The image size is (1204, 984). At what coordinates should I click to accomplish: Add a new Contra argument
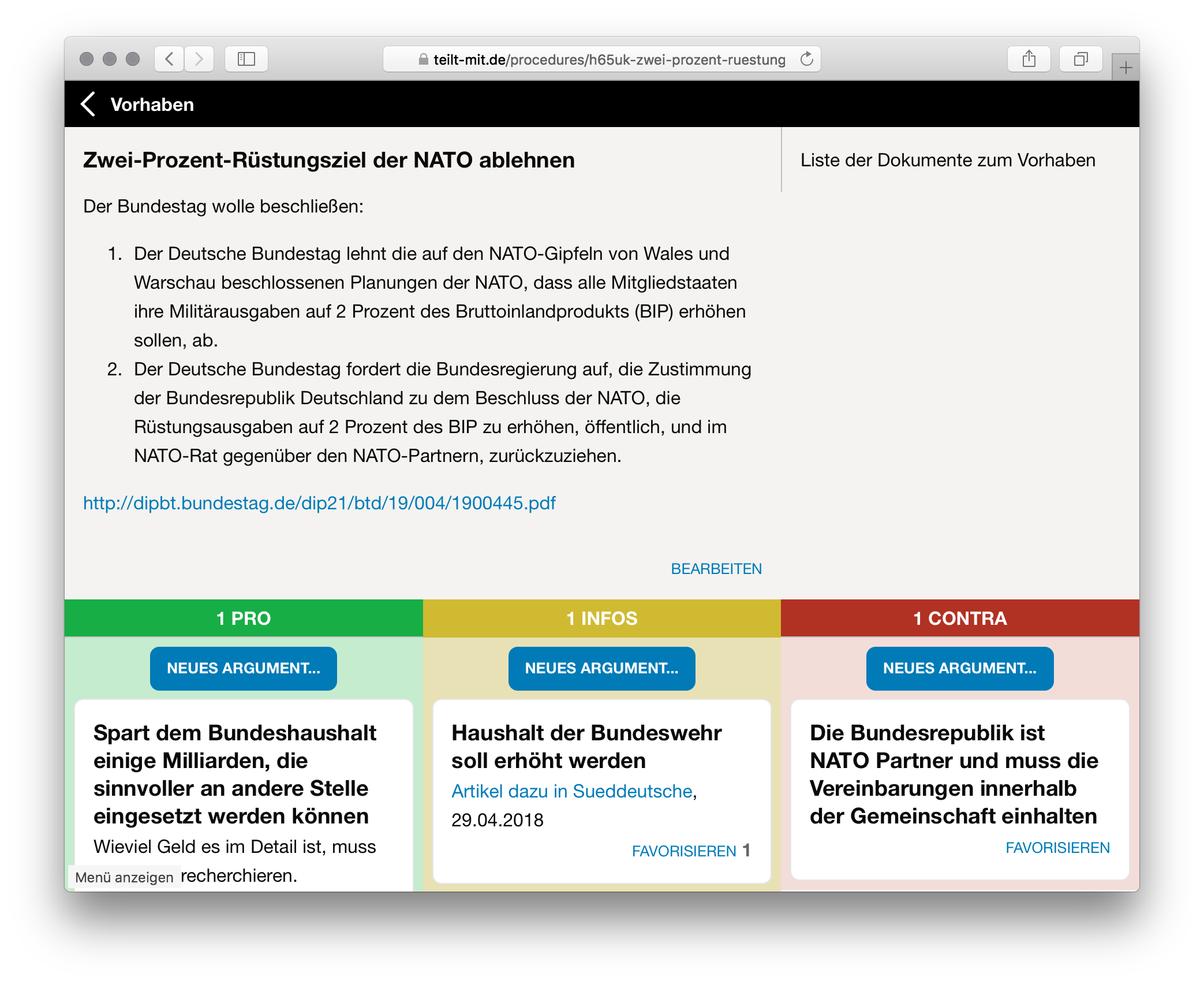[959, 668]
